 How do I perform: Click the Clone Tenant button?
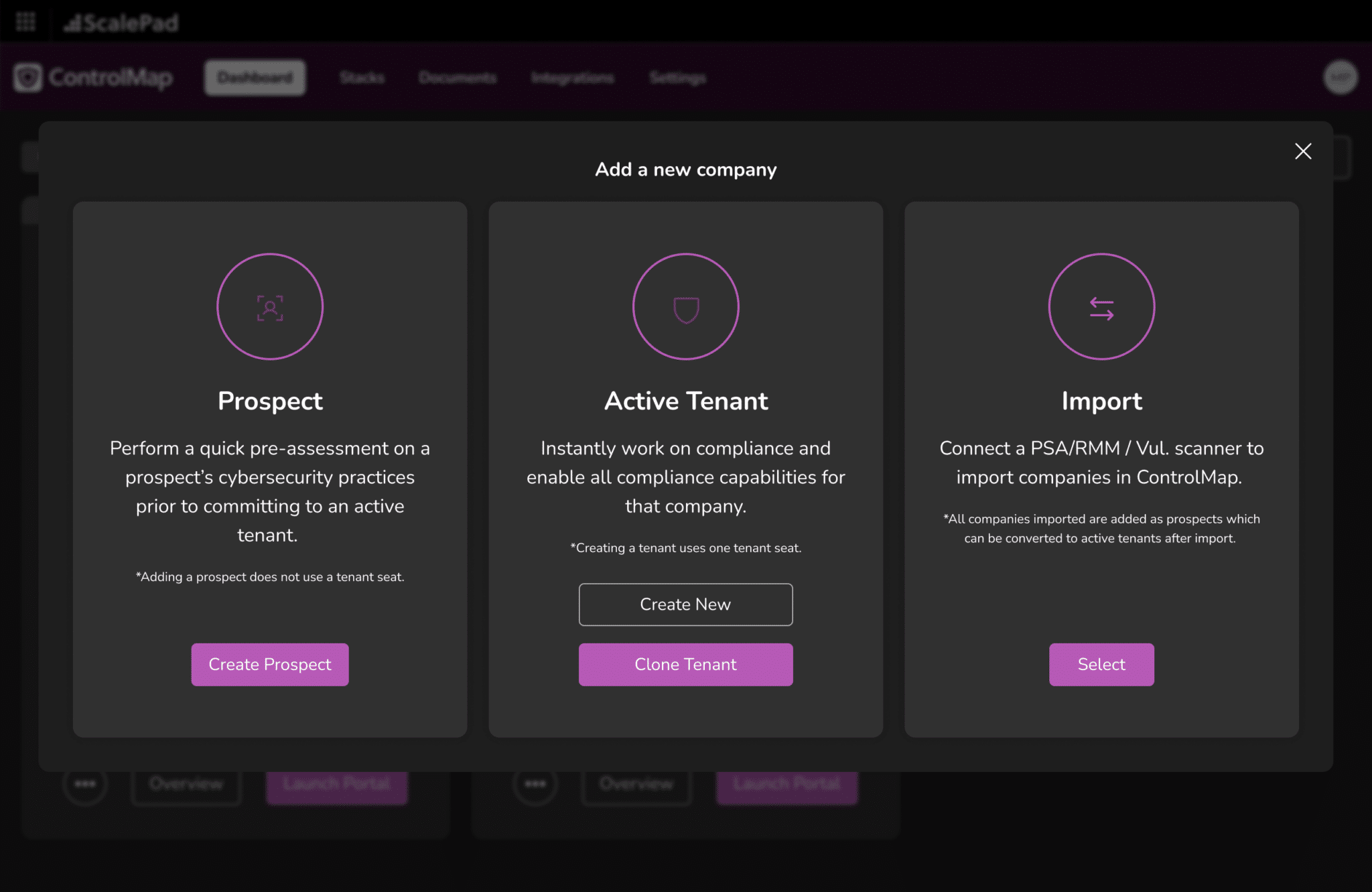(x=685, y=664)
